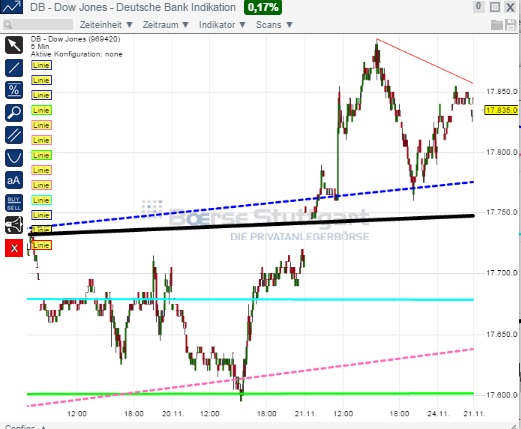Screen dimensions: 521x429
Task: Open the Scans dropdown menu
Action: pyautogui.click(x=274, y=25)
